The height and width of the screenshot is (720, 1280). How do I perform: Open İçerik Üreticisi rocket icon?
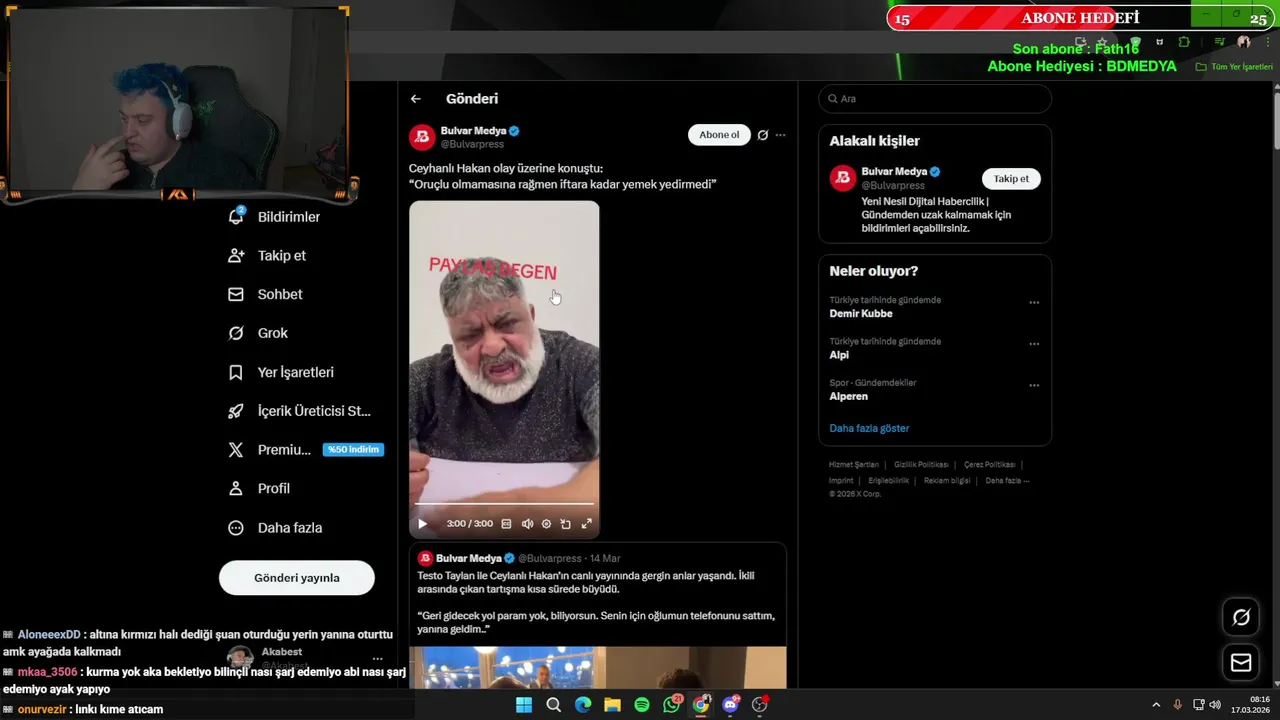click(236, 411)
